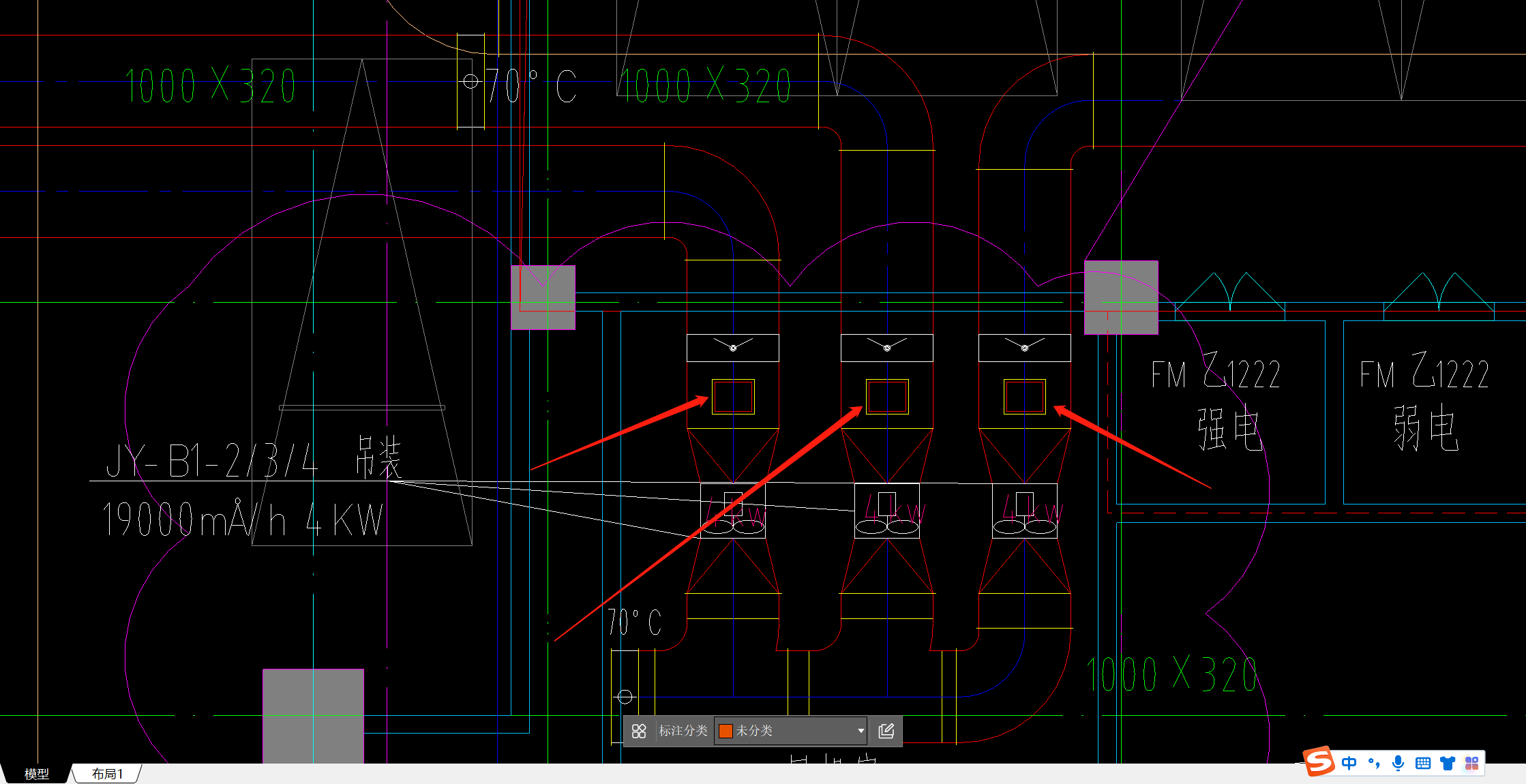The image size is (1526, 784).
Task: Select the 'FM 乙1222 弱电' room label
Action: tap(1425, 402)
